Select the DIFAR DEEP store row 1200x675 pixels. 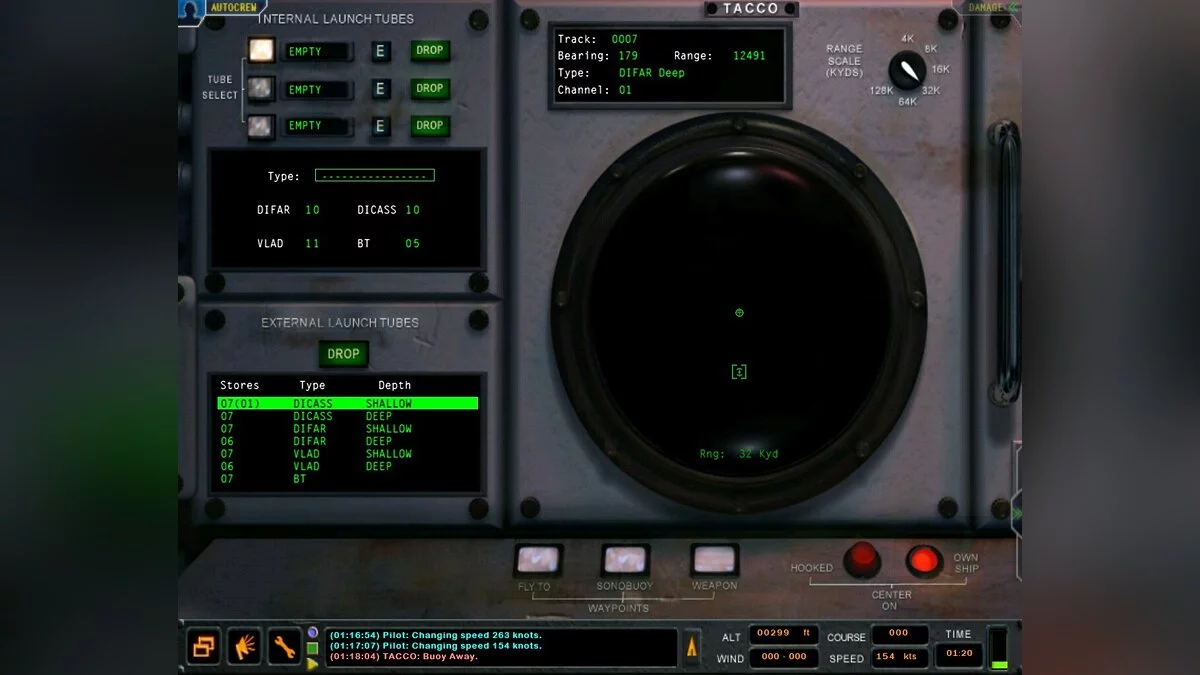pyautogui.click(x=347, y=441)
